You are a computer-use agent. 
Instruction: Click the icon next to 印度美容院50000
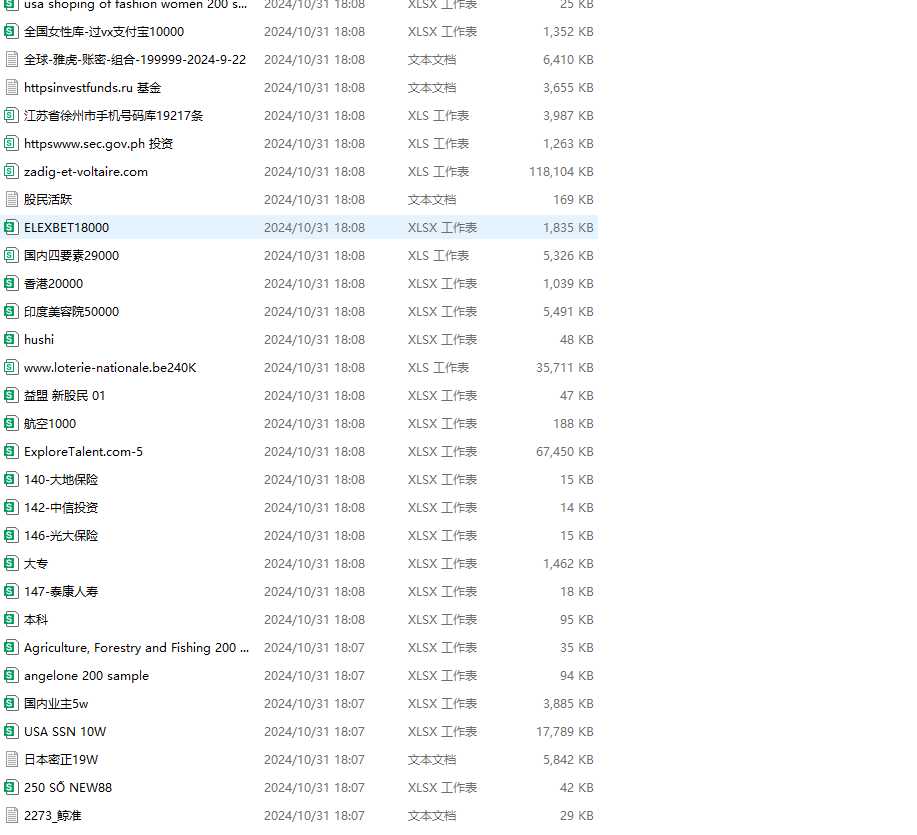coord(11,312)
